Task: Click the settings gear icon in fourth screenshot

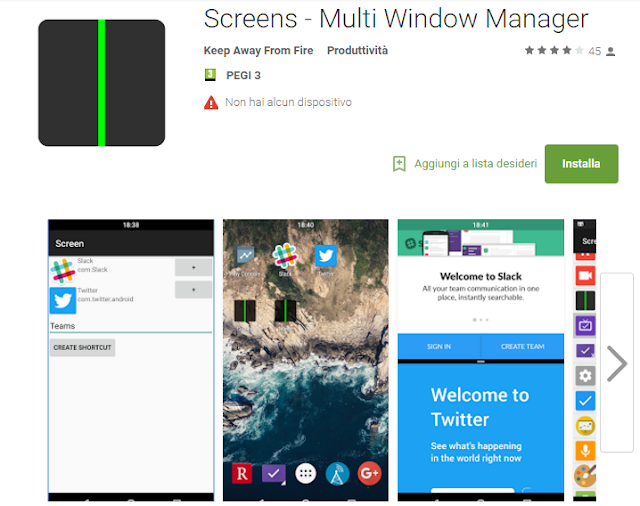Action: click(585, 375)
